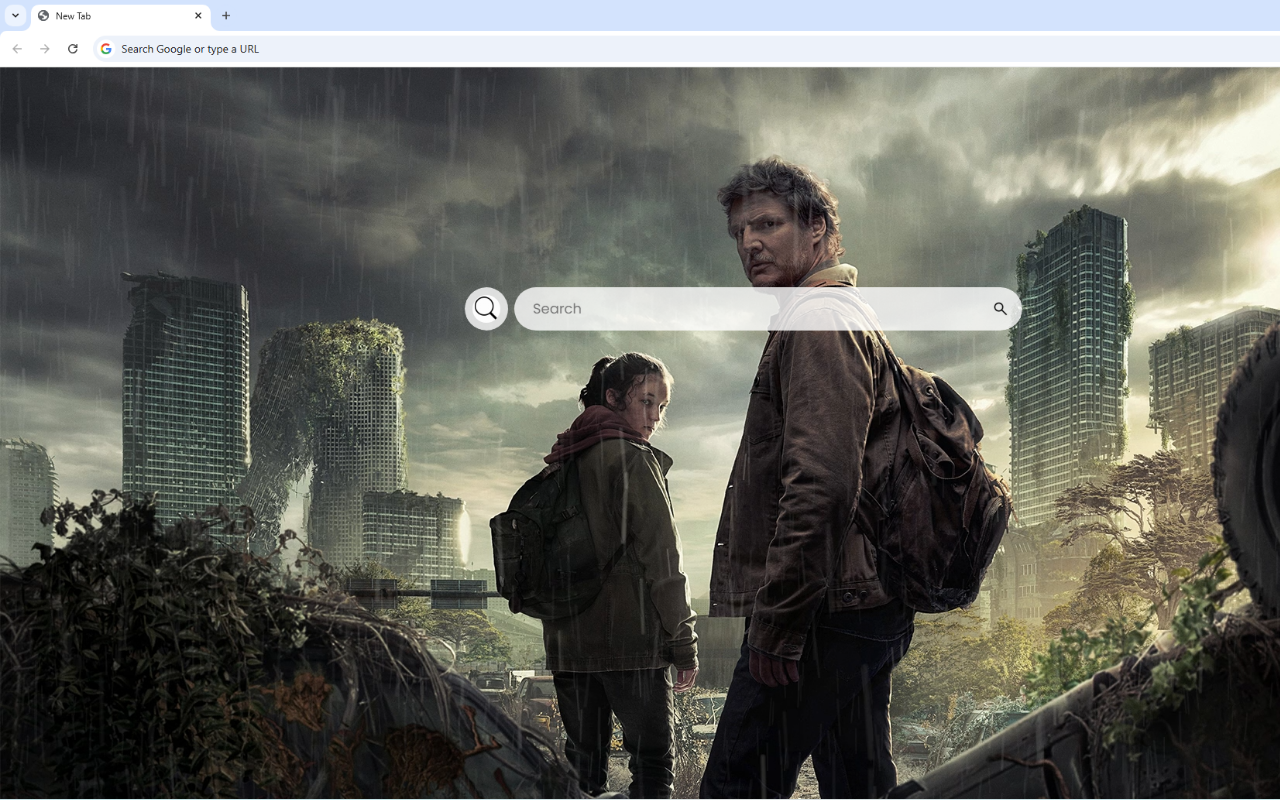Screen dimensions: 1280x800
Task: Open a new tab with the plus button
Action: point(226,16)
